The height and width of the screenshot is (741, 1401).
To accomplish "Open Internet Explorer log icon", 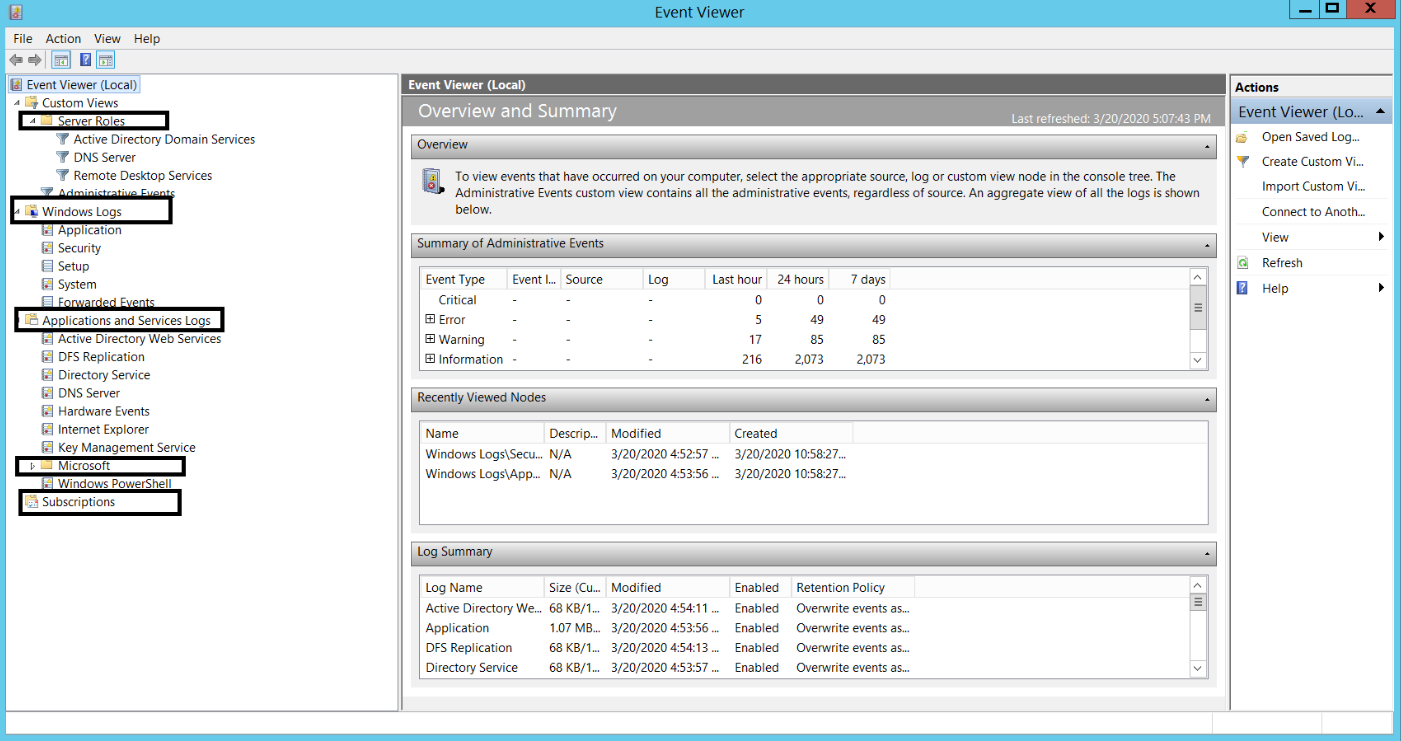I will tap(47, 429).
